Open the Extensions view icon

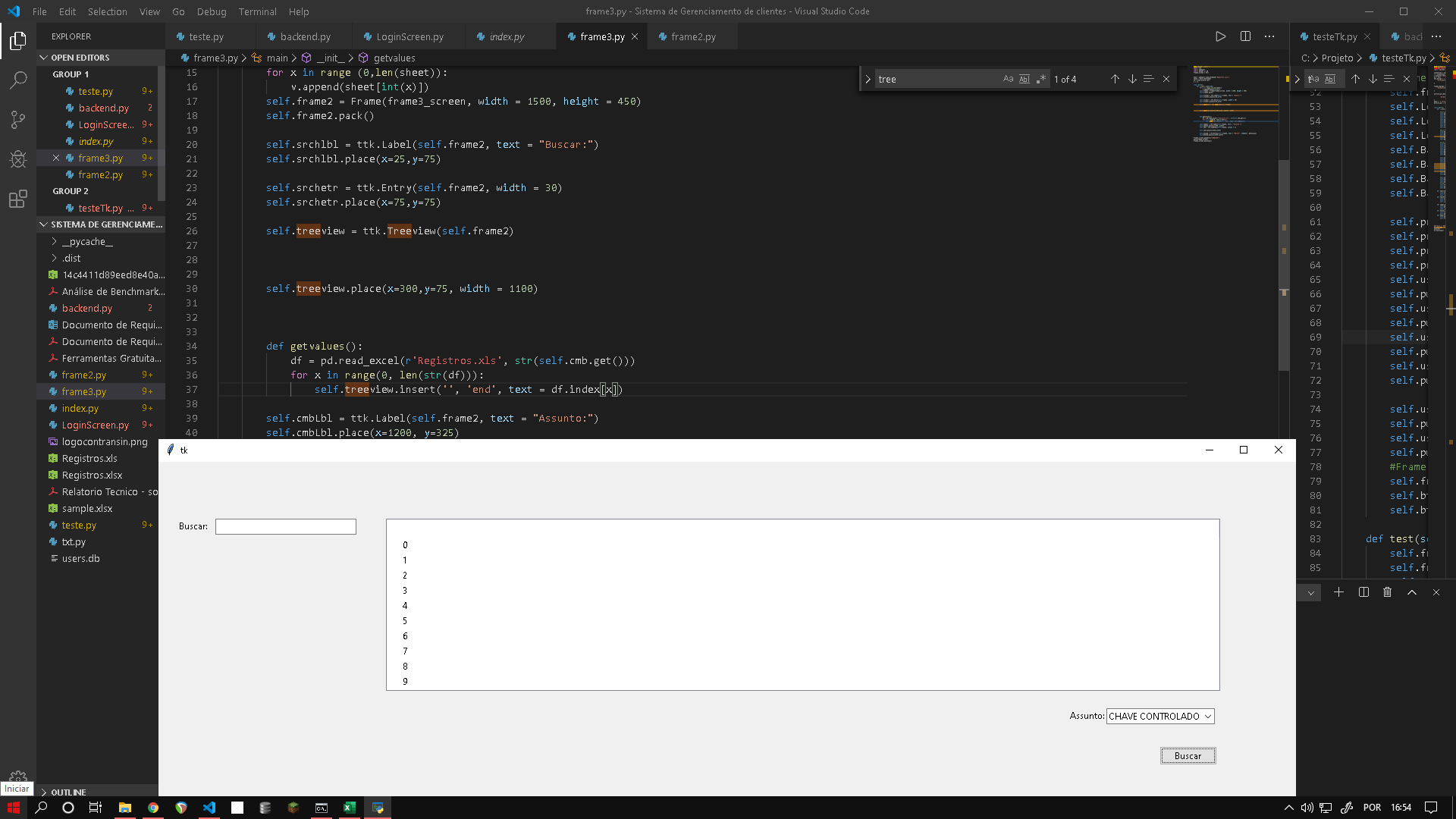click(18, 199)
